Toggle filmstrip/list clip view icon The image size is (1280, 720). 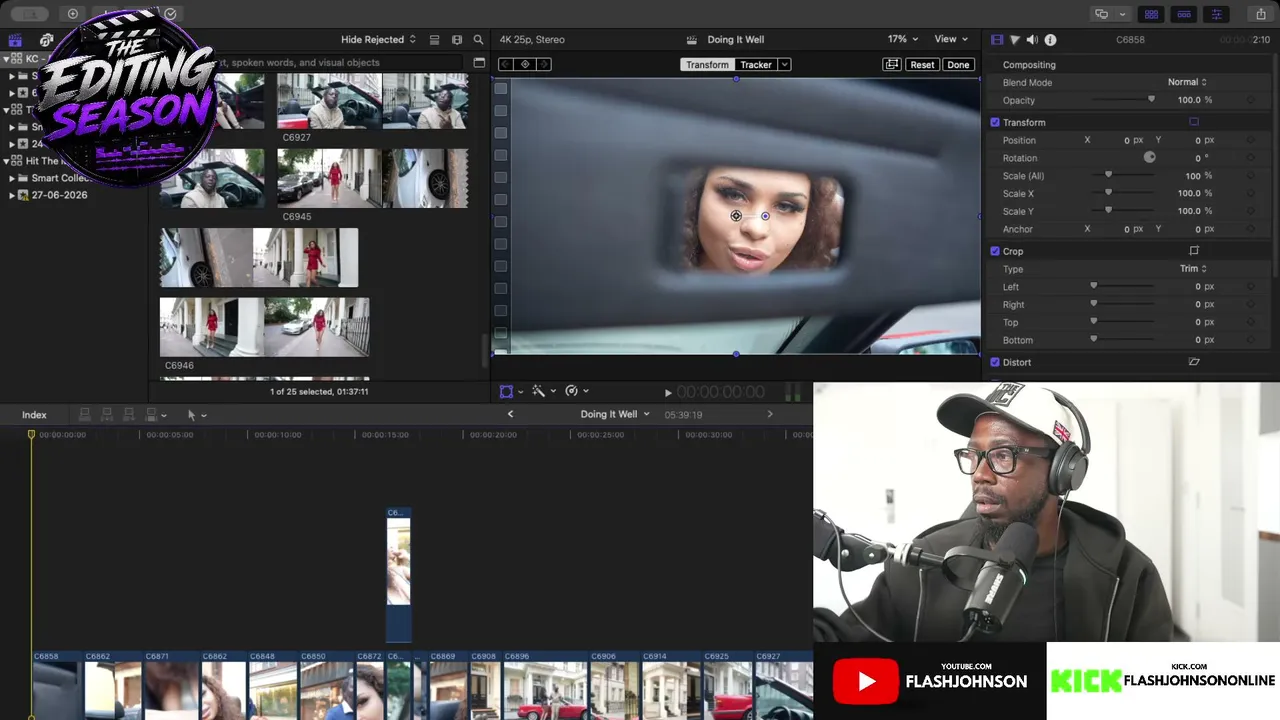click(x=434, y=40)
